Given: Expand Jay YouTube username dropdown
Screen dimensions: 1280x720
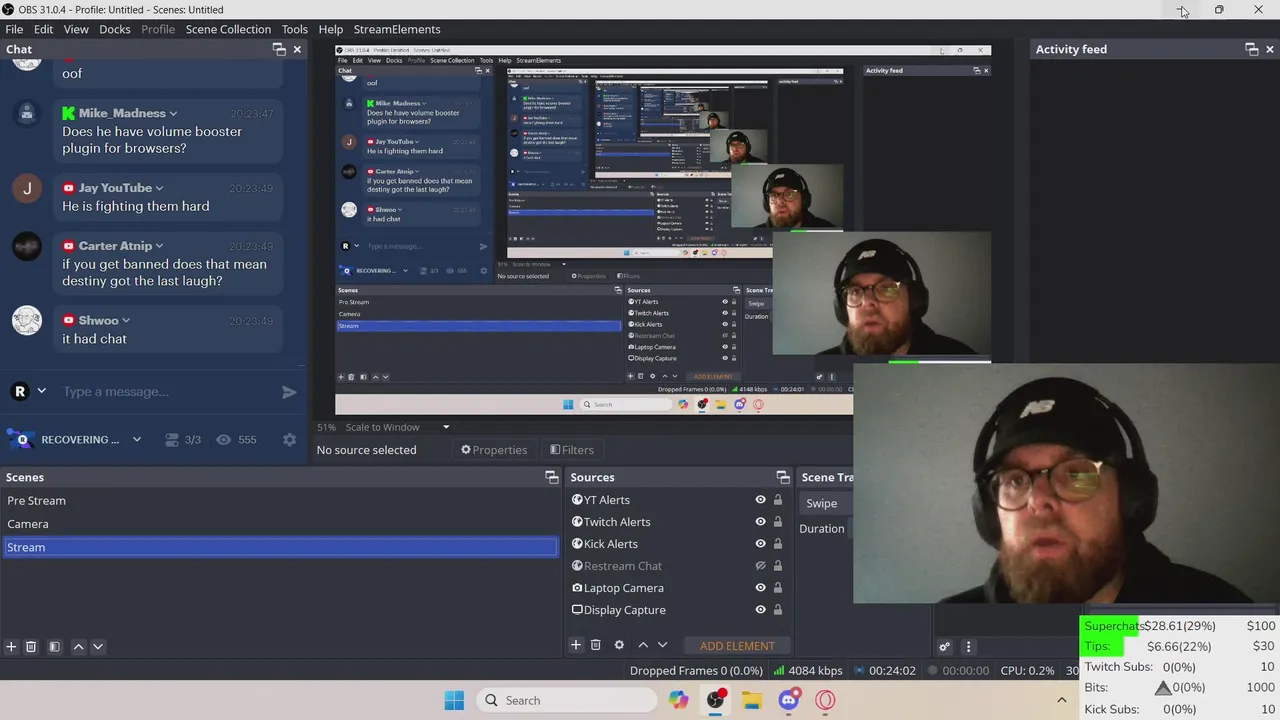Looking at the screenshot, I should coord(159,188).
